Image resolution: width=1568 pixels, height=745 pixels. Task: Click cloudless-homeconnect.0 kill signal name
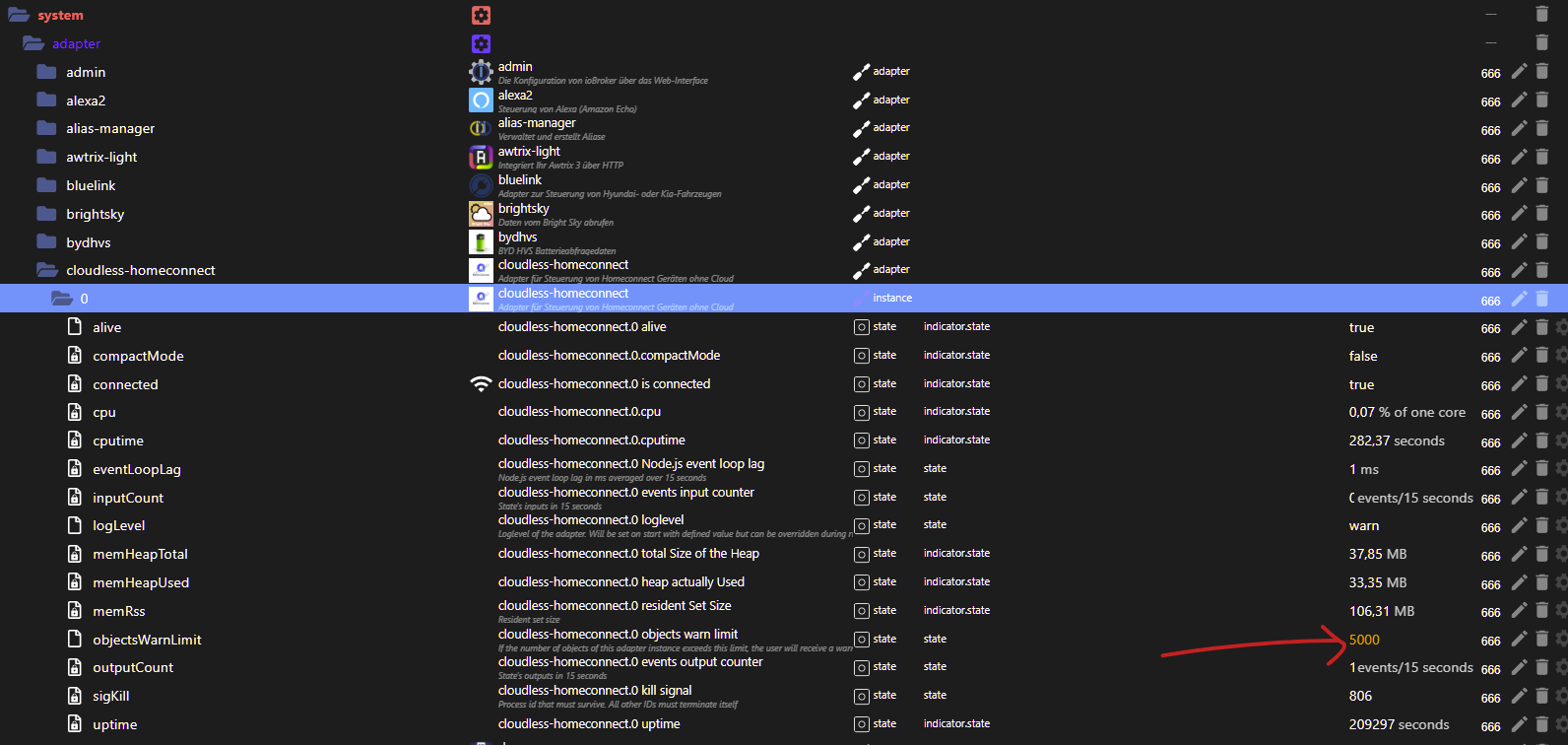coord(595,690)
